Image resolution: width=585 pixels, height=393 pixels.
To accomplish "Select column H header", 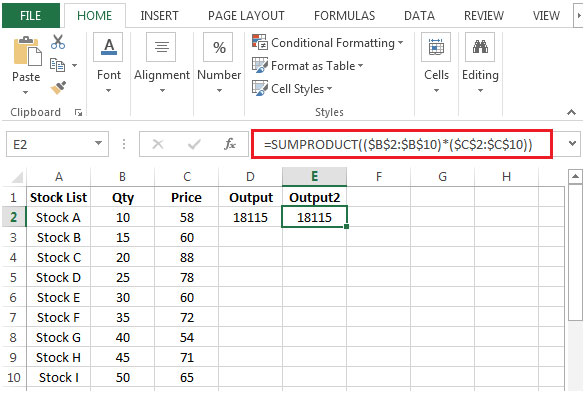I will click(506, 177).
